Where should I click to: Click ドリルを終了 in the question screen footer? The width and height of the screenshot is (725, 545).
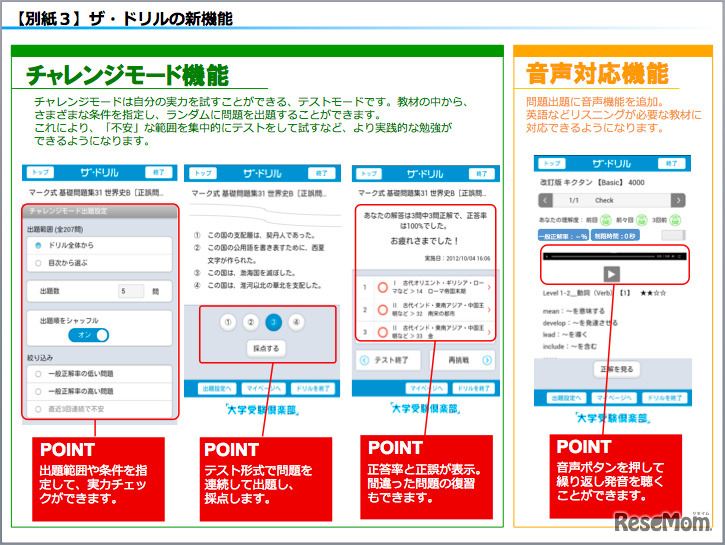pyautogui.click(x=313, y=388)
